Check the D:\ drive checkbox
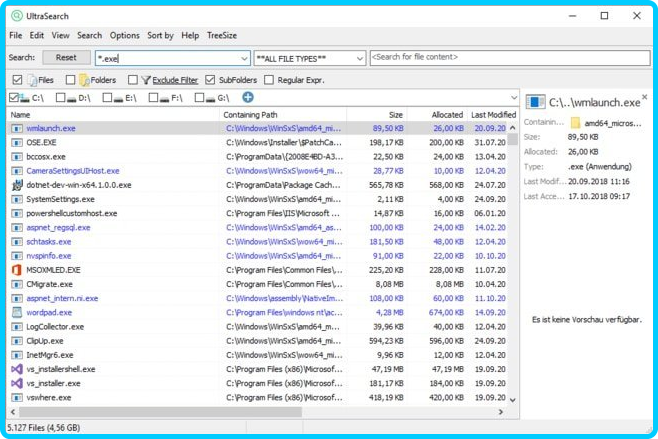The height and width of the screenshot is (439, 658). pyautogui.click(x=60, y=98)
